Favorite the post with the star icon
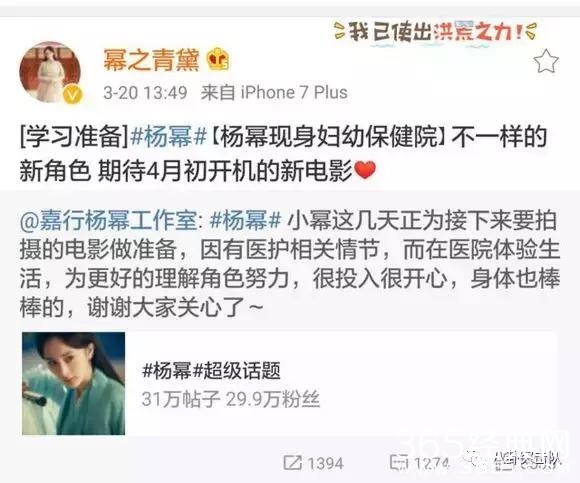Screen dimensions: 580x483 [x=546, y=61]
